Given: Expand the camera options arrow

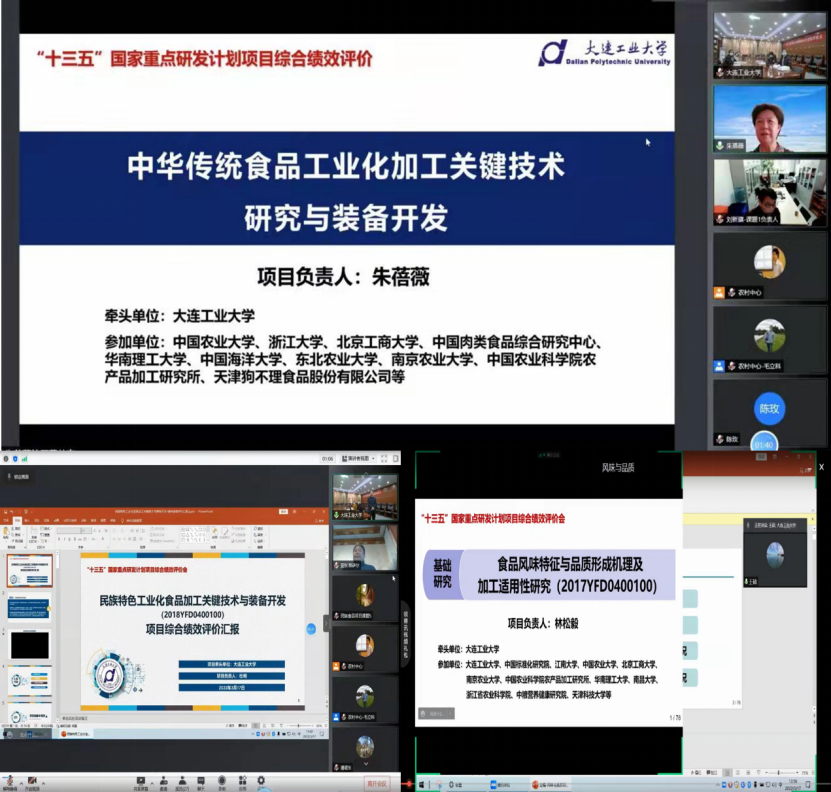Looking at the screenshot, I should click(42, 780).
